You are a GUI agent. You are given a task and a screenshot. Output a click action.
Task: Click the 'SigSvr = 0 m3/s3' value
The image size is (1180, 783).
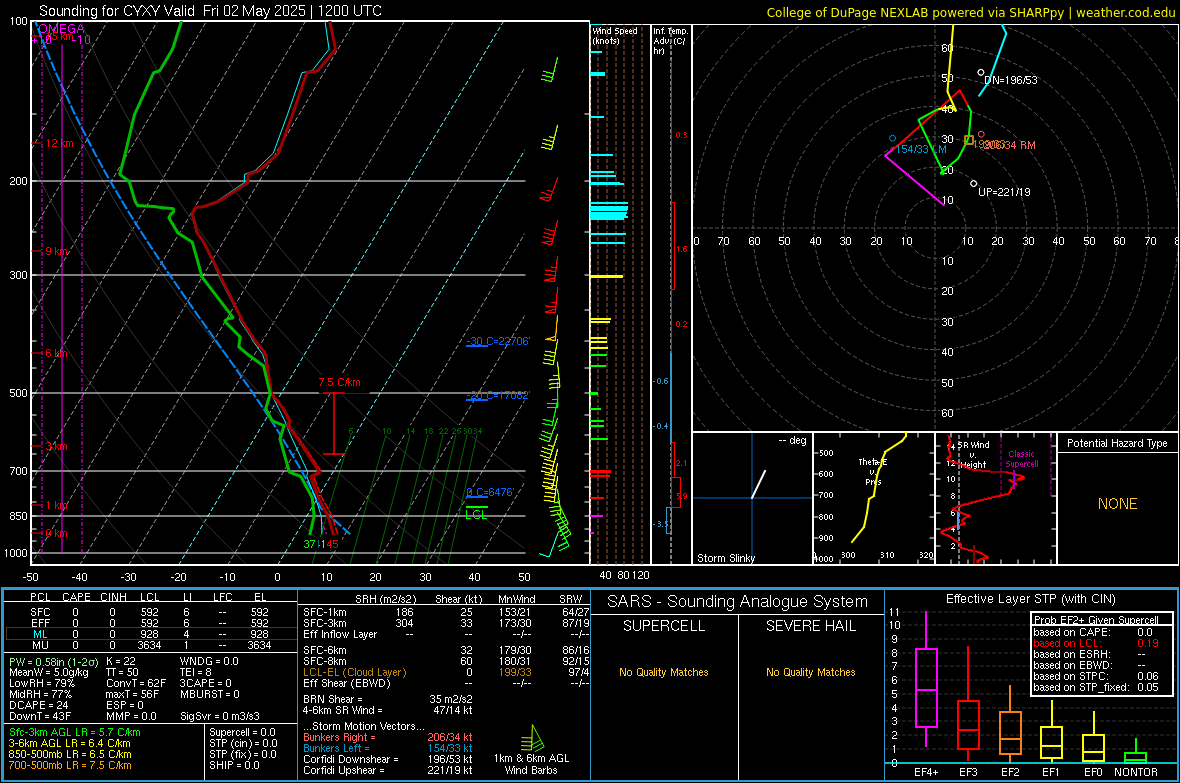[220, 716]
